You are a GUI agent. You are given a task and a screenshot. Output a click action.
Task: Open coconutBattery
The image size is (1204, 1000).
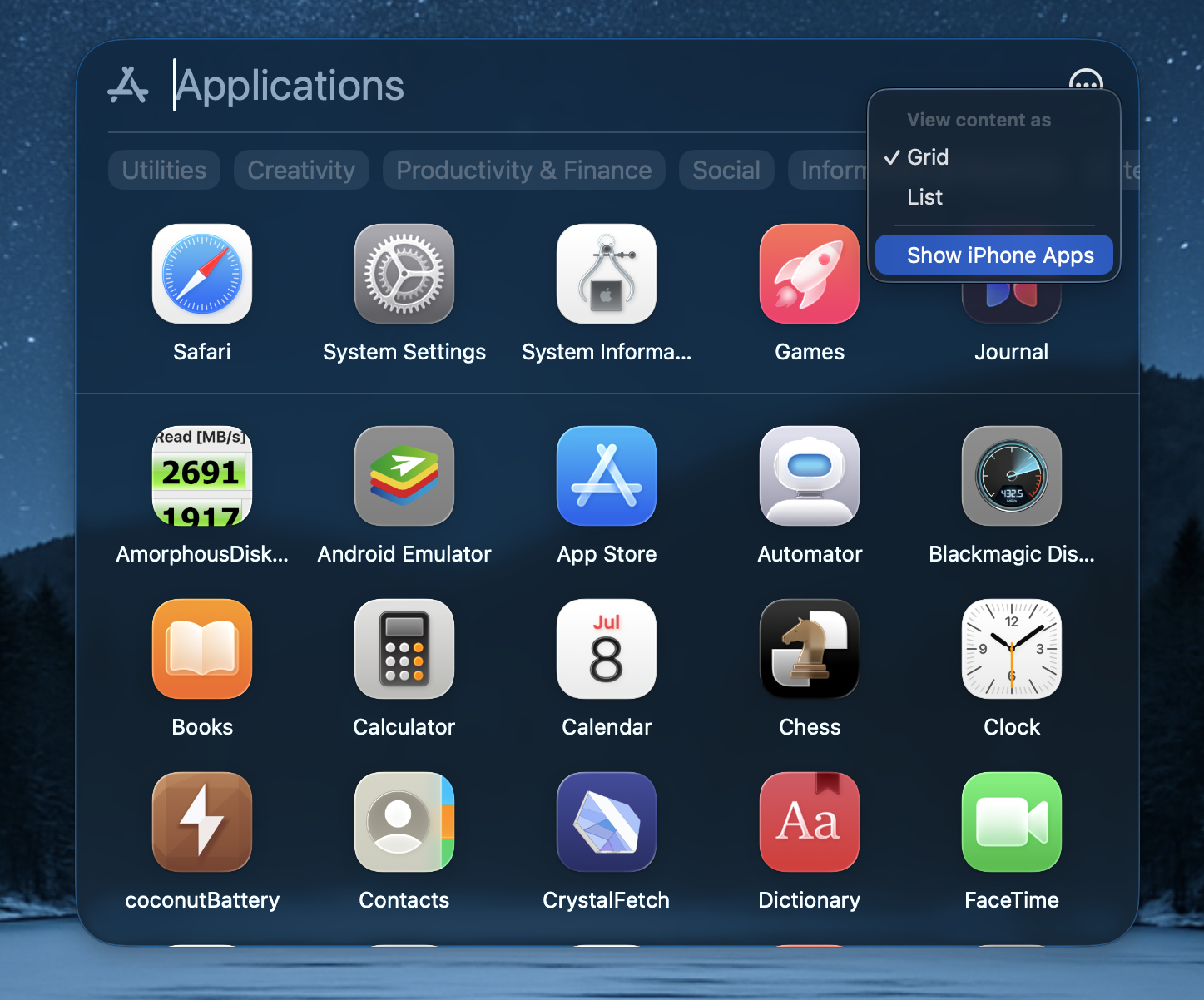tap(201, 822)
